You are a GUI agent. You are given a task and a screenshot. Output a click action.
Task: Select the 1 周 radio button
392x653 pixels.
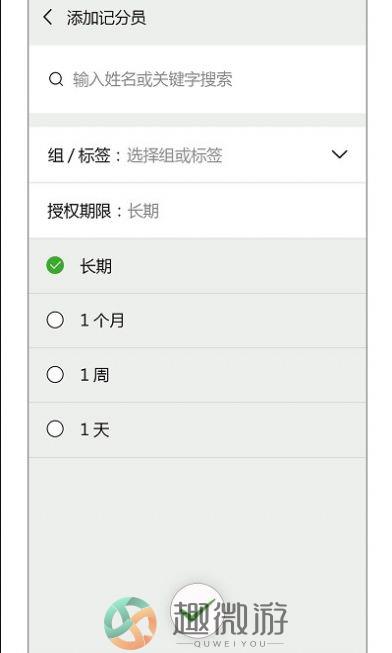[x=55, y=374]
